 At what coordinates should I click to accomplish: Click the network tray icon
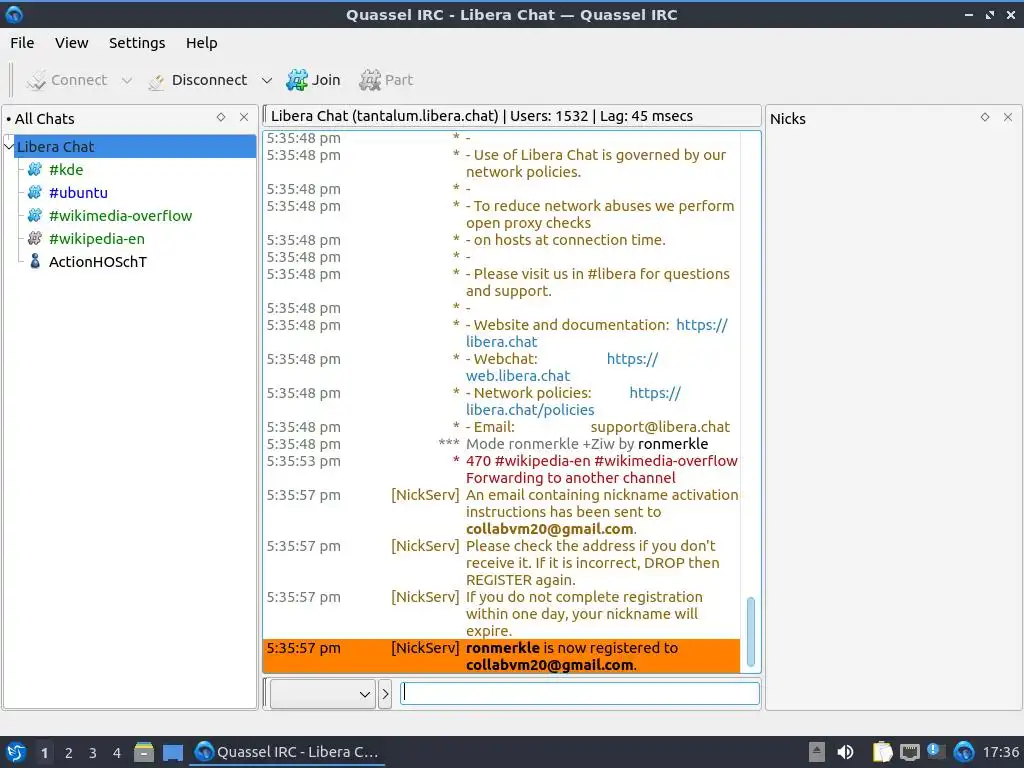910,752
